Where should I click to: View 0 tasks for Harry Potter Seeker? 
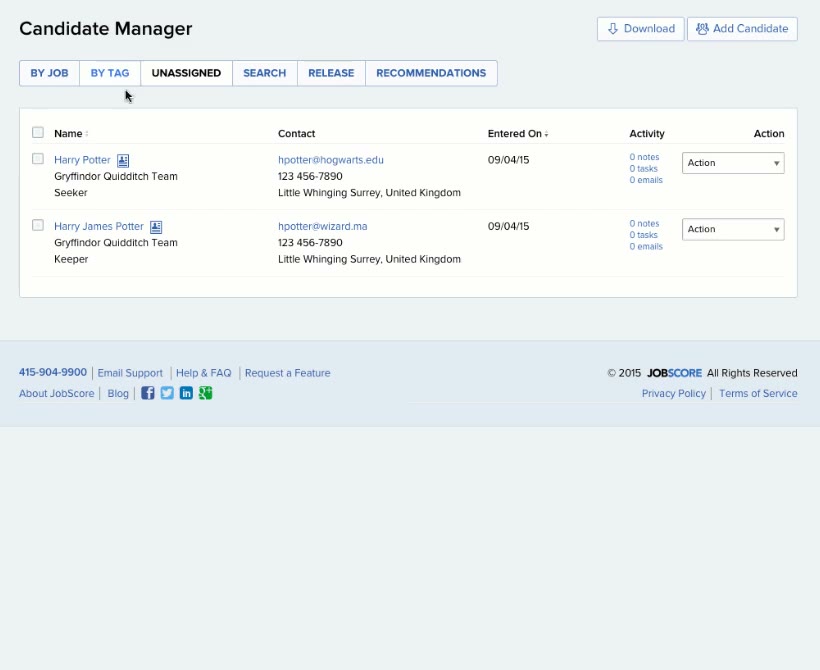[643, 168]
